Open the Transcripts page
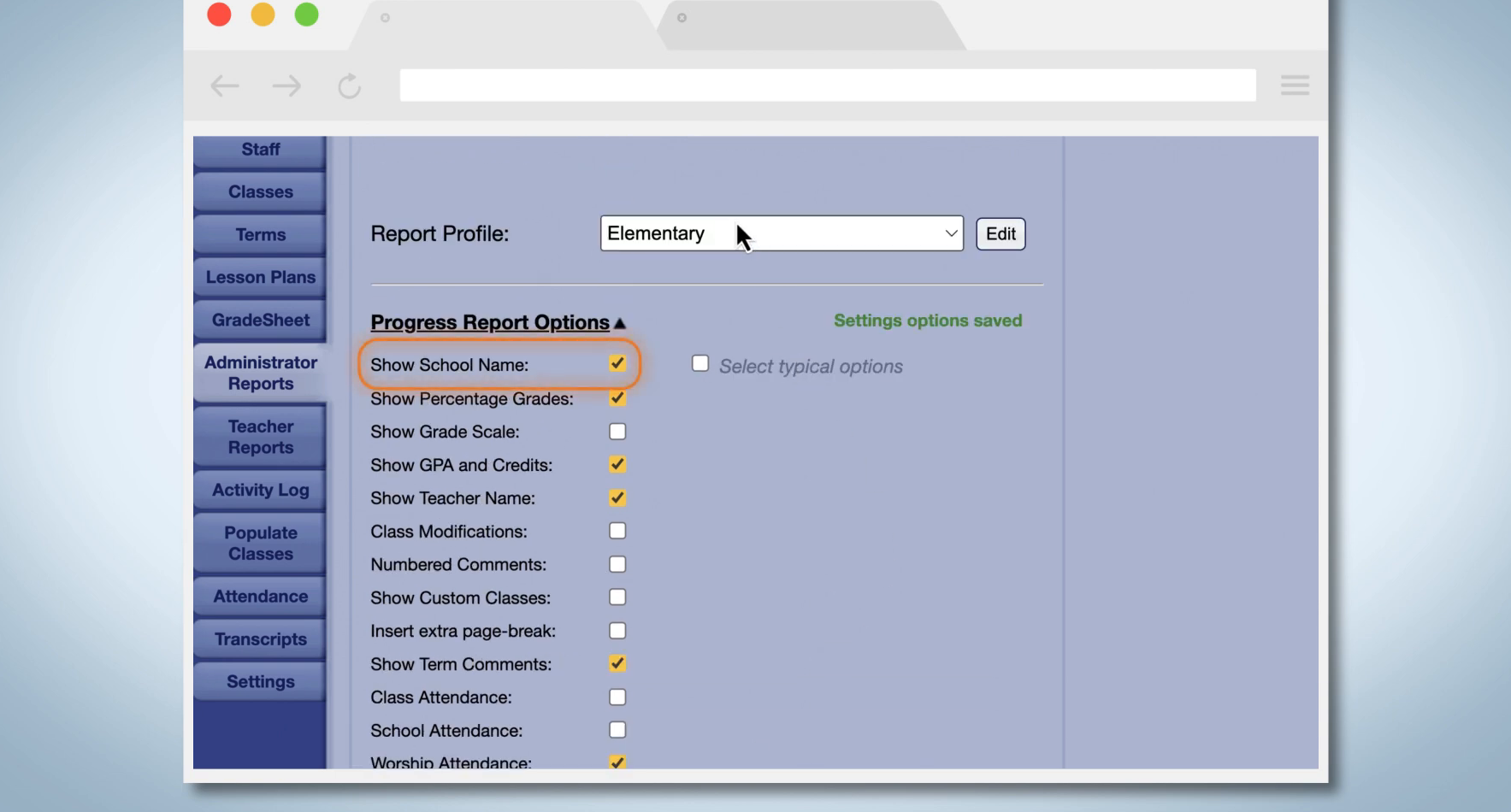This screenshot has height=812, width=1511. coord(260,639)
